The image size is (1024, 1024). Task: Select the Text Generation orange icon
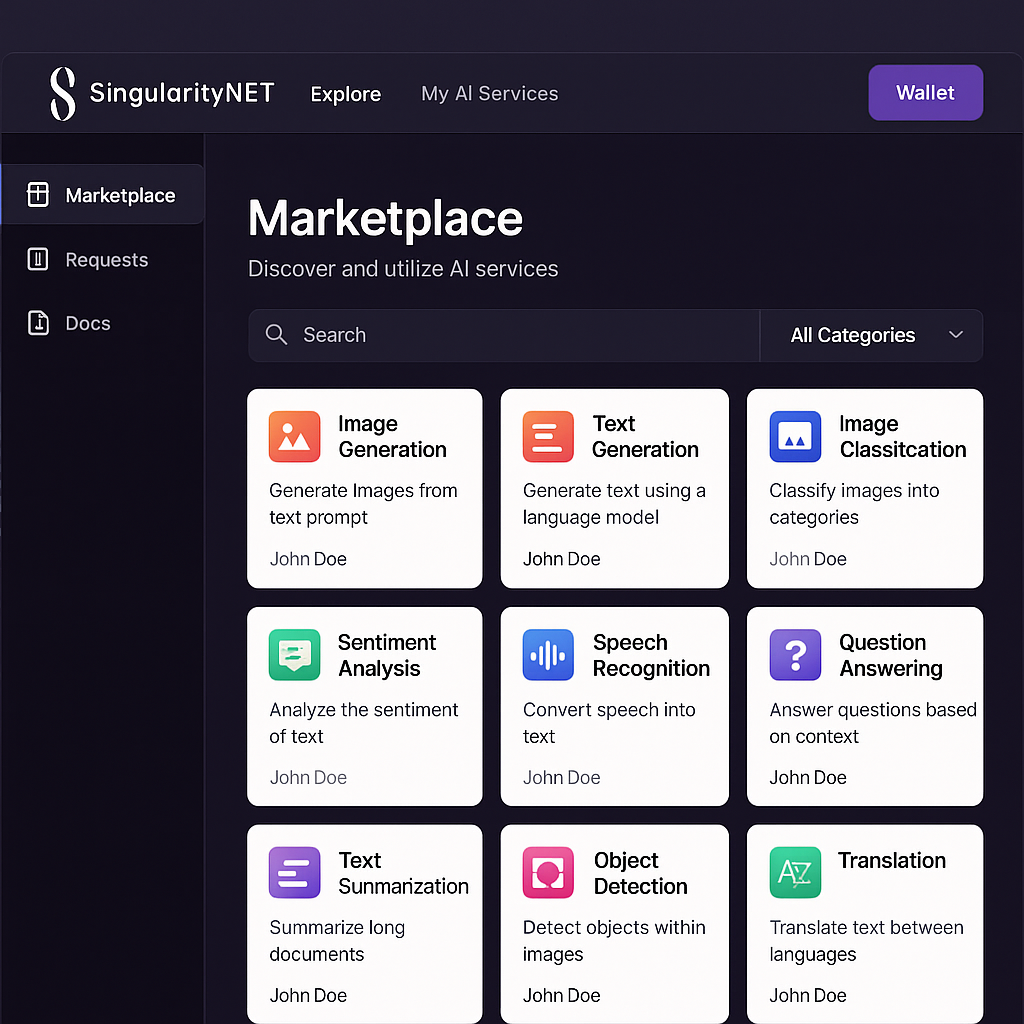547,437
